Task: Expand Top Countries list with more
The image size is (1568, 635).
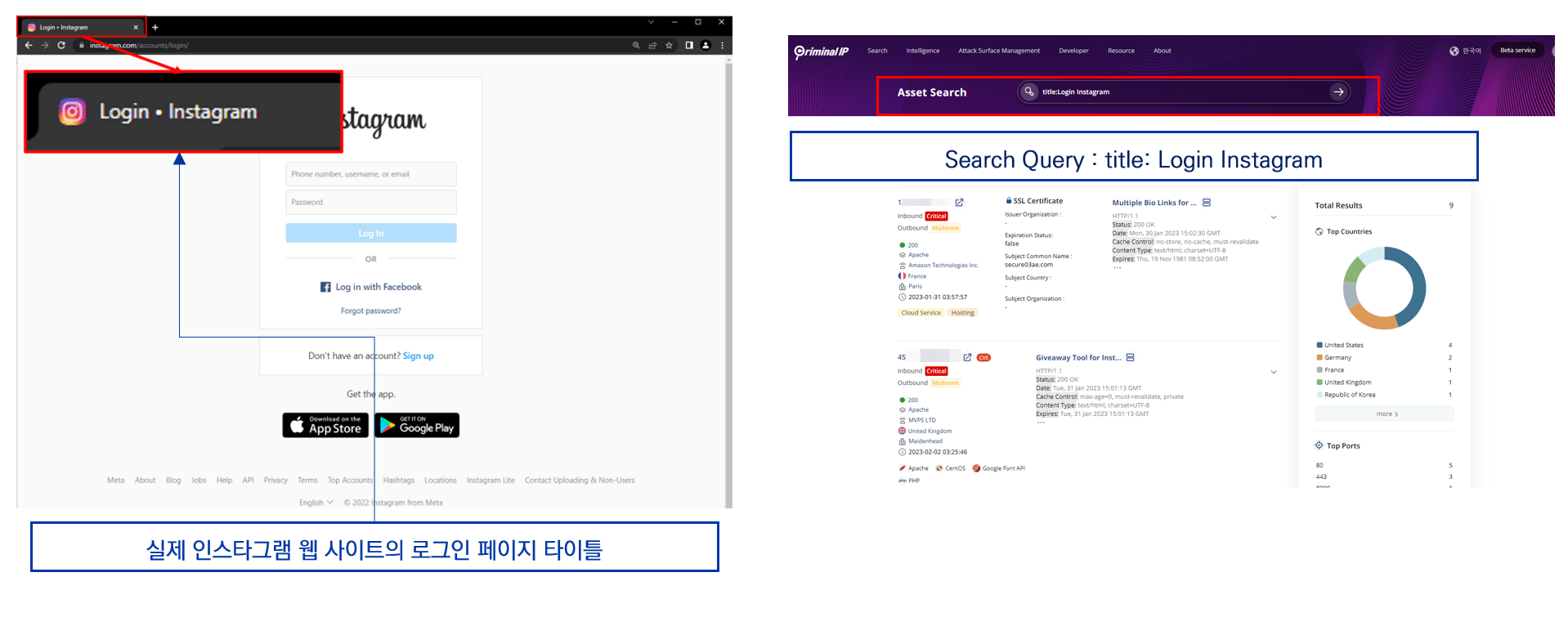Action: (x=1384, y=414)
